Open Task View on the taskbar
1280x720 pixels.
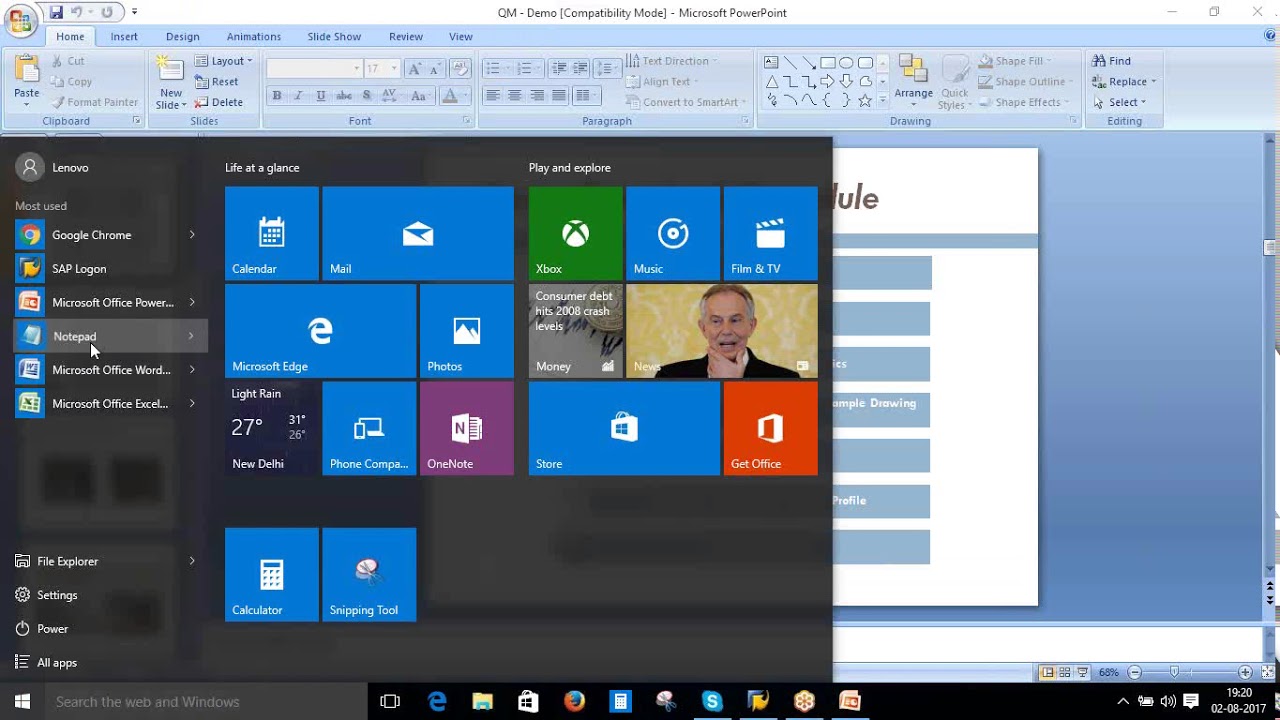(390, 702)
